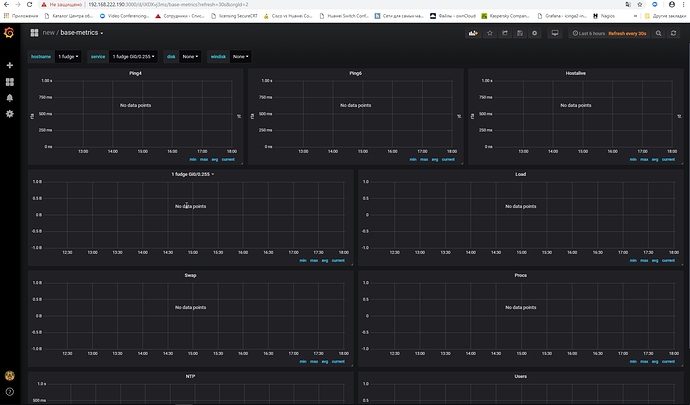
Task: Open dashboard settings gear in top toolbar
Action: coord(536,33)
